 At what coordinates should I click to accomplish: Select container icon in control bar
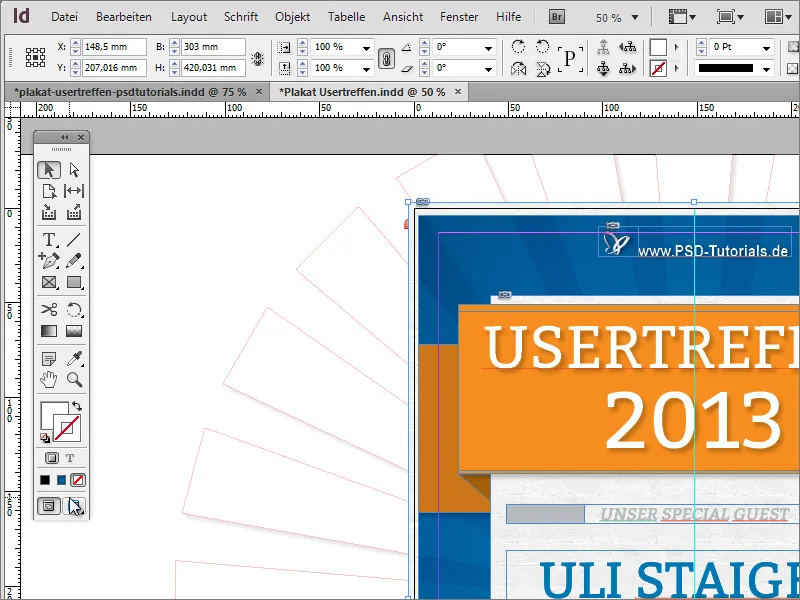click(x=603, y=47)
